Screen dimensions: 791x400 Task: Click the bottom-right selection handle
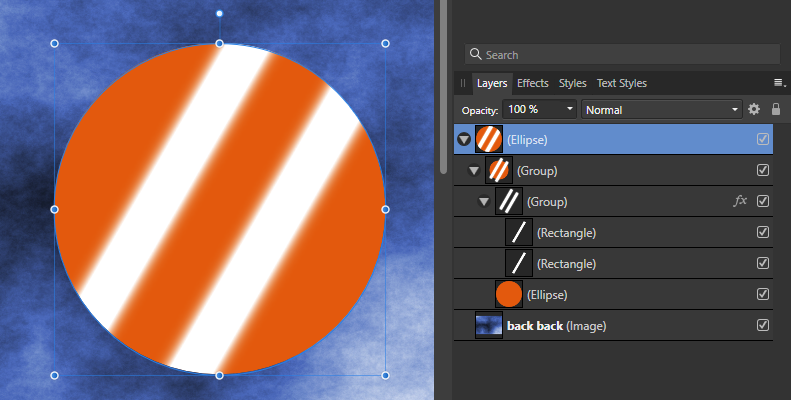(385, 375)
